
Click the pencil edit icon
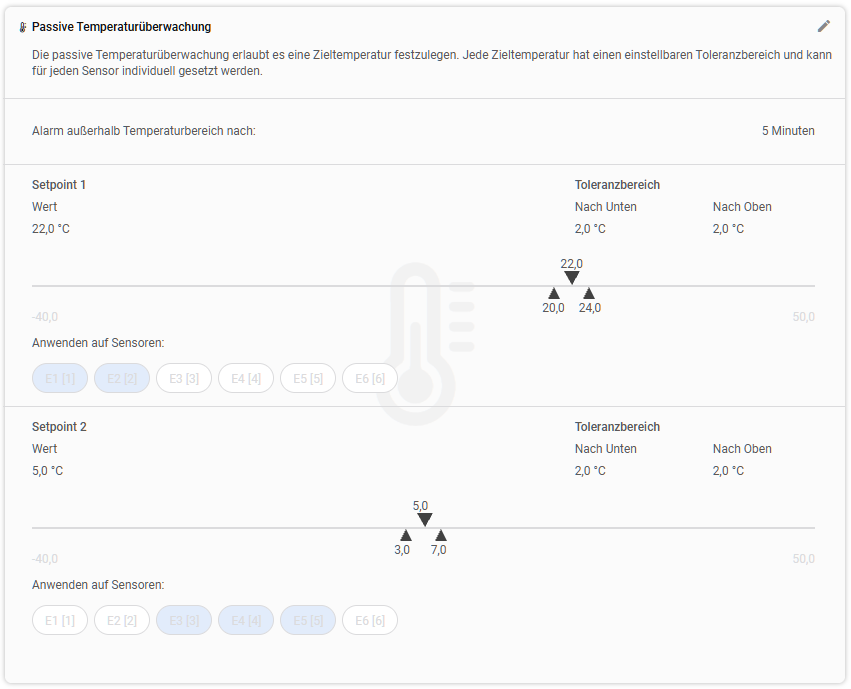pos(823,26)
